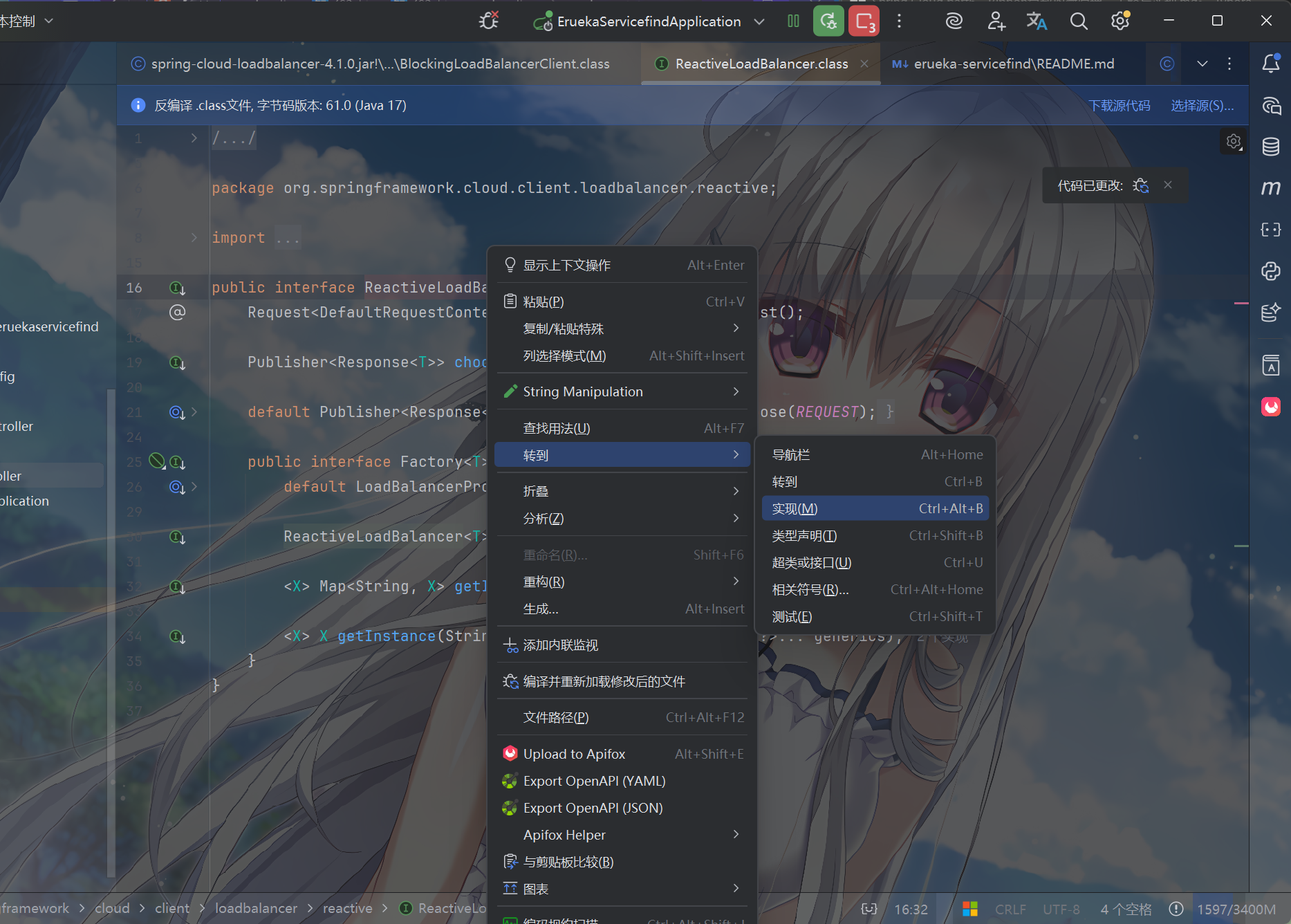Image resolution: width=1291 pixels, height=924 pixels.
Task: Click the memory indicator 1597/3400M
Action: click(1236, 909)
